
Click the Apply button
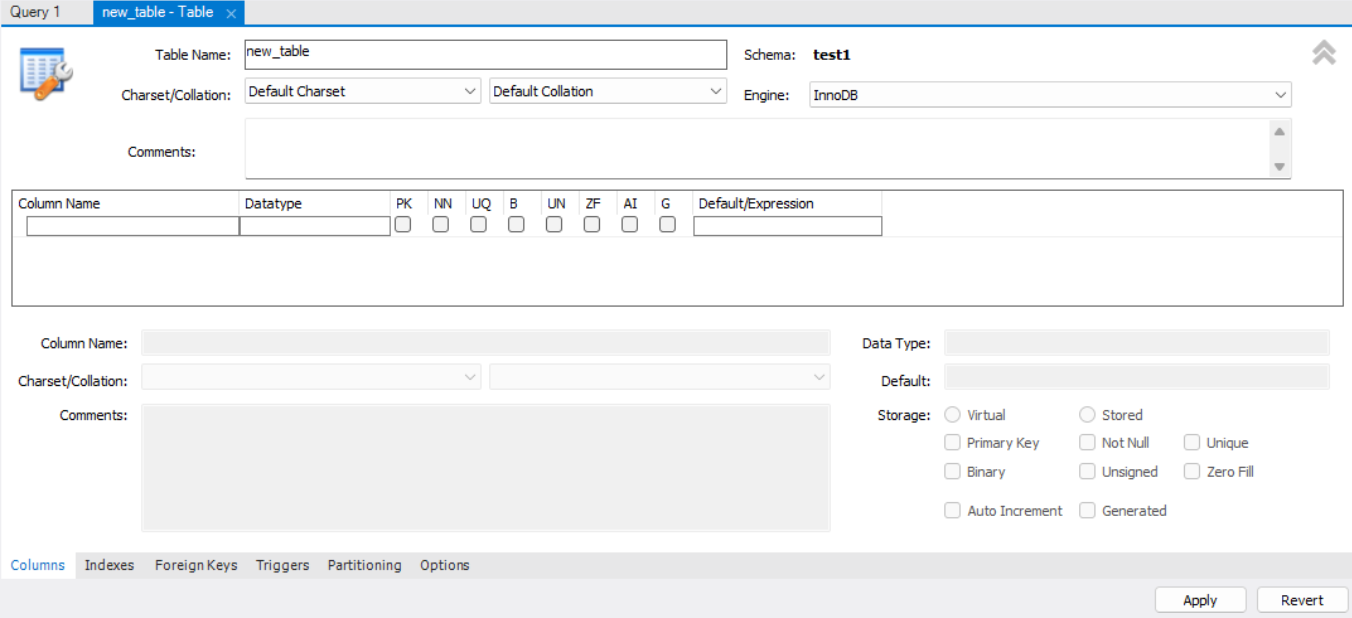(1200, 600)
